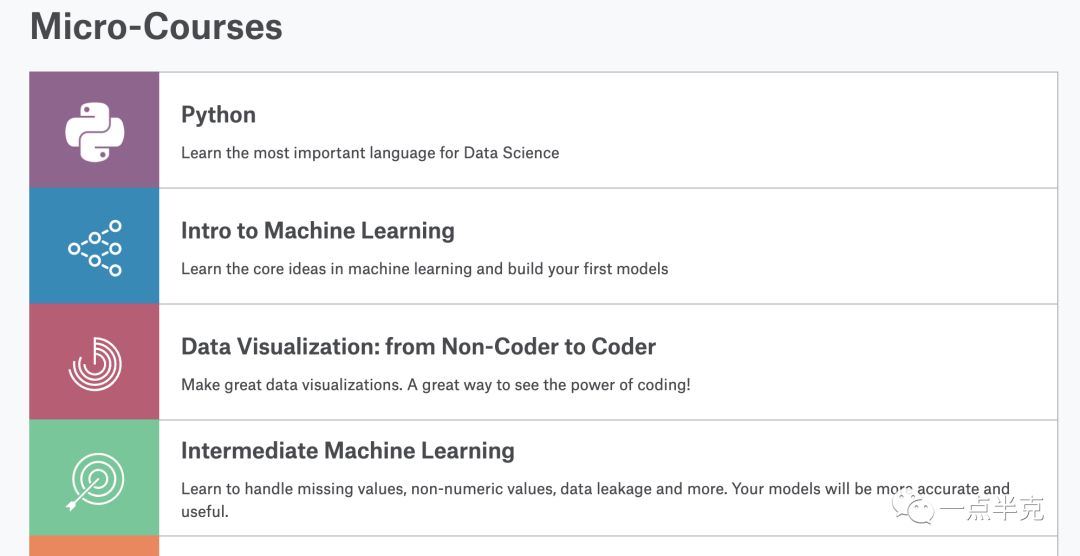This screenshot has width=1080, height=556.
Task: Click the 一点半克 watermark text
Action: 994,509
